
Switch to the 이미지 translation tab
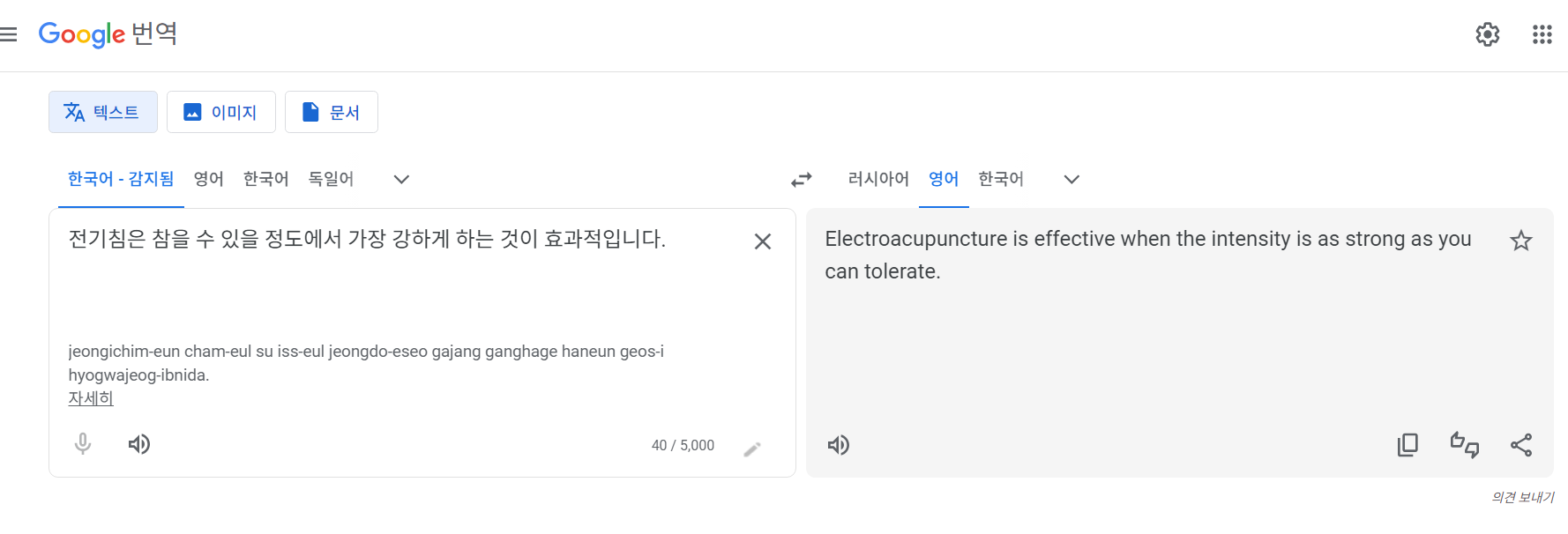[x=221, y=112]
